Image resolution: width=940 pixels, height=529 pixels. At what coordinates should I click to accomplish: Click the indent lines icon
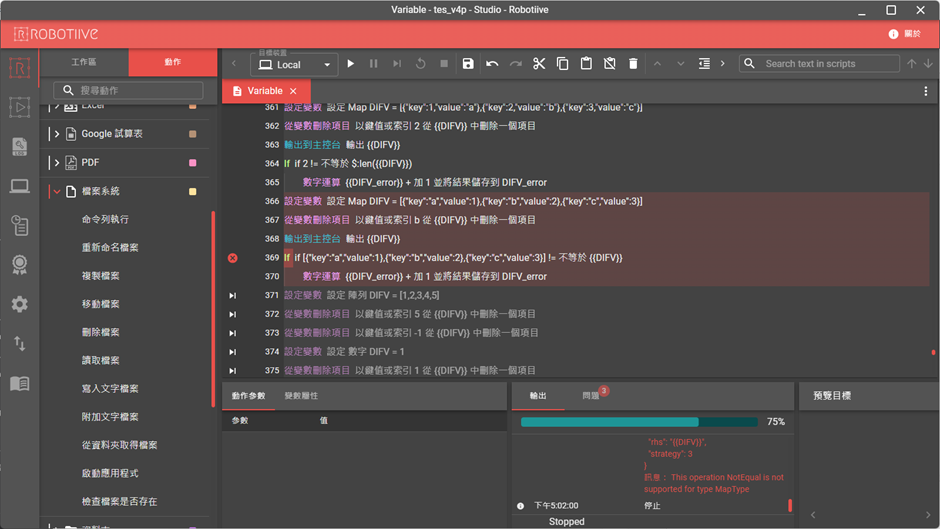[x=704, y=64]
